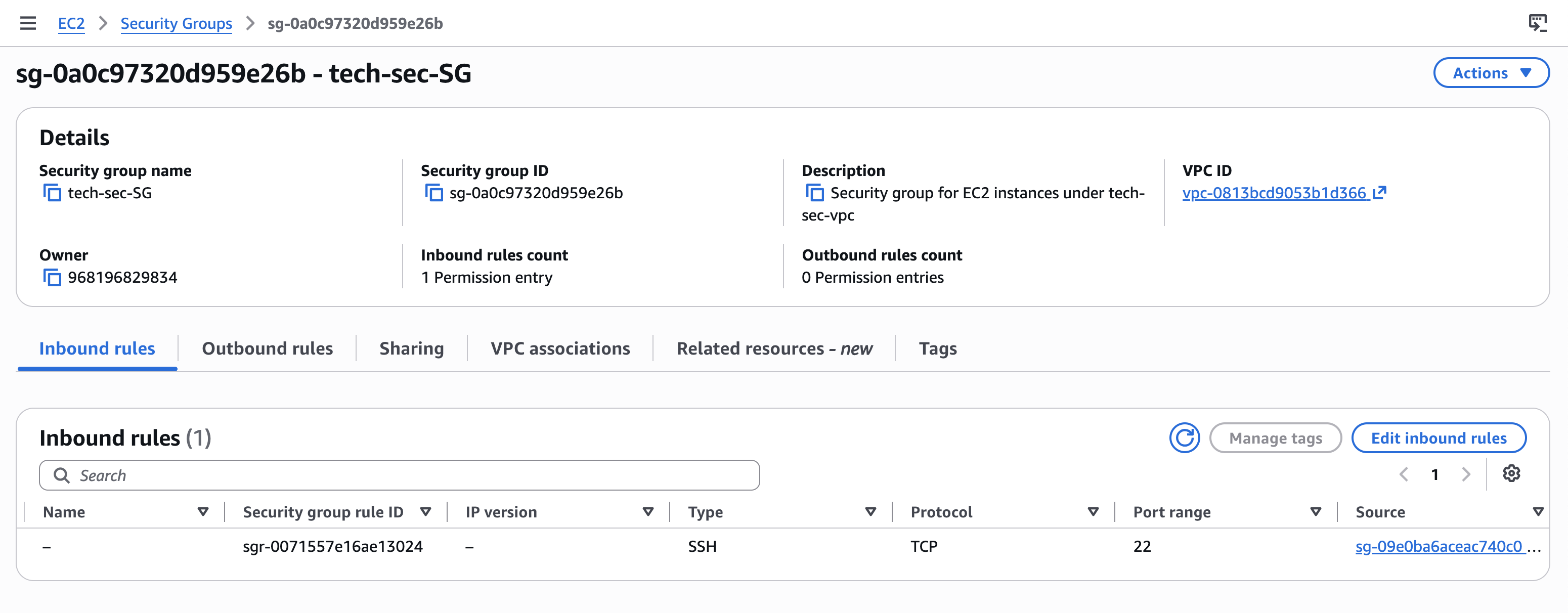Screen dimensions: 1568x613
Task: Open the hamburger navigation menu
Action: pos(28,23)
